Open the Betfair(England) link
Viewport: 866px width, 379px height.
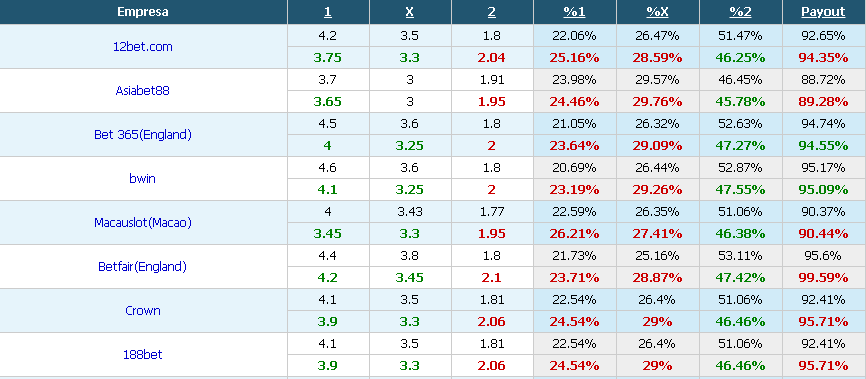point(142,267)
